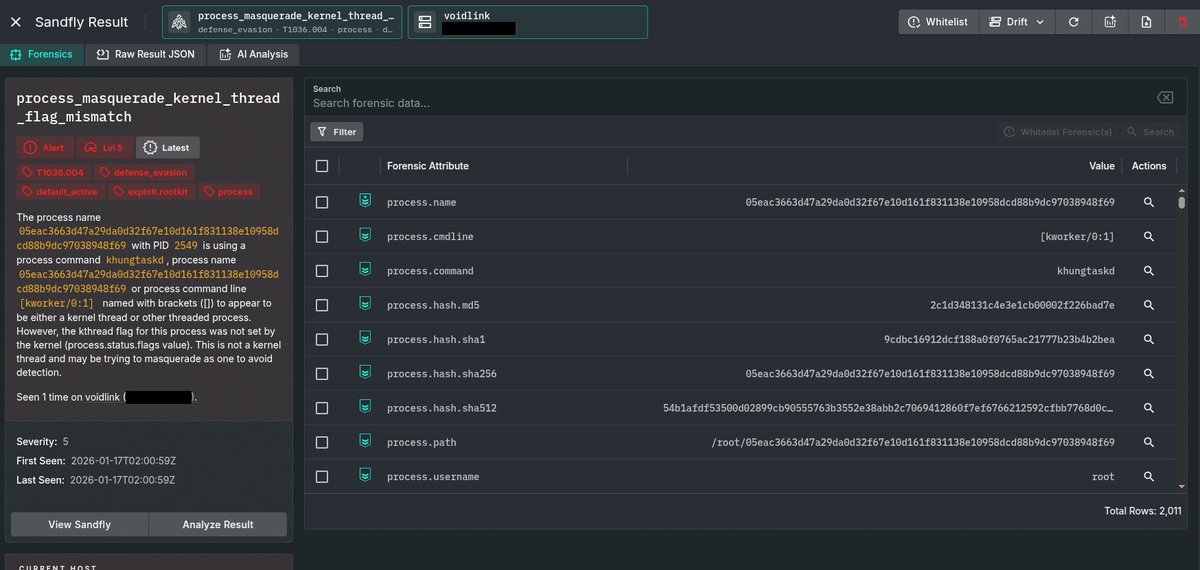
Task: Check the process.cmdline row checkbox
Action: tap(322, 236)
